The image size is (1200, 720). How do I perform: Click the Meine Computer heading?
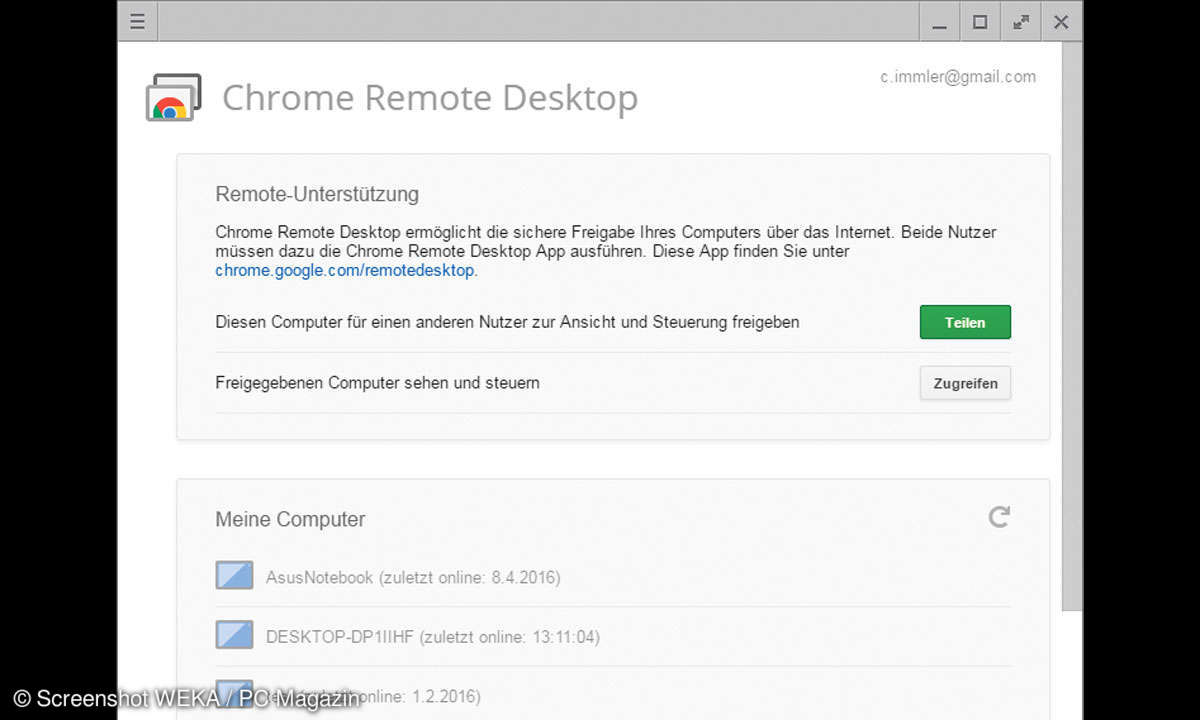(290, 519)
